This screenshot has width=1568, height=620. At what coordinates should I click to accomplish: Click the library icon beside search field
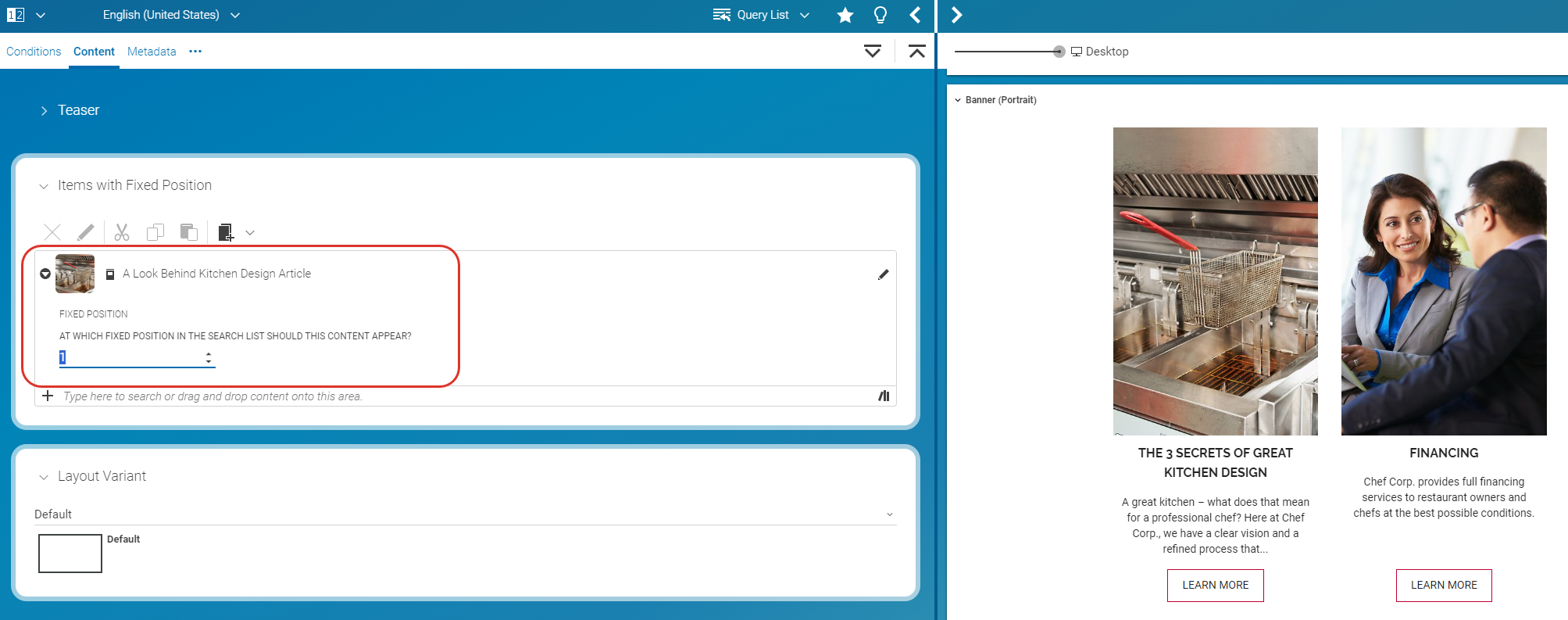click(884, 396)
